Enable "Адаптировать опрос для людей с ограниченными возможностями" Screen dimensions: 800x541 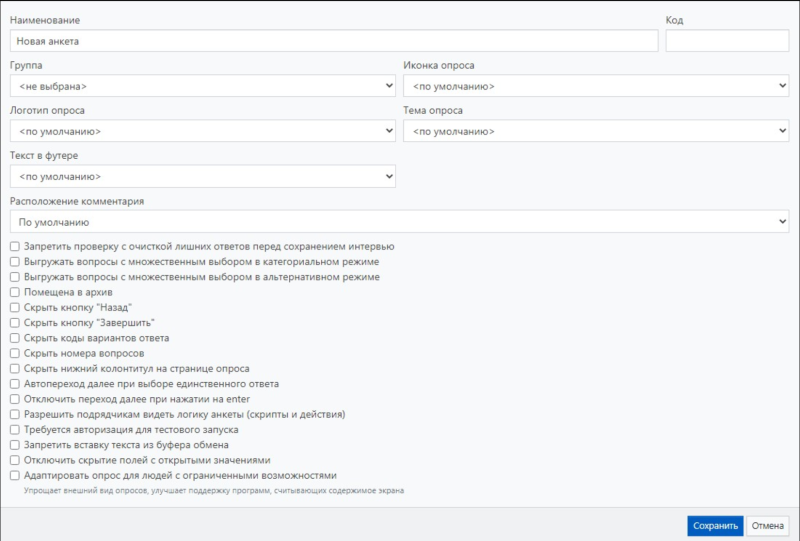coord(15,476)
